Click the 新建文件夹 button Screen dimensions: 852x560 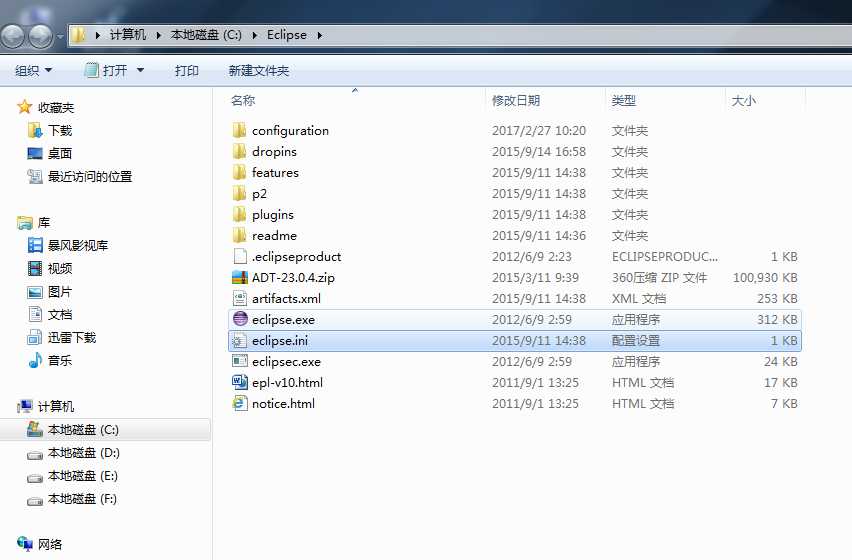[x=259, y=71]
